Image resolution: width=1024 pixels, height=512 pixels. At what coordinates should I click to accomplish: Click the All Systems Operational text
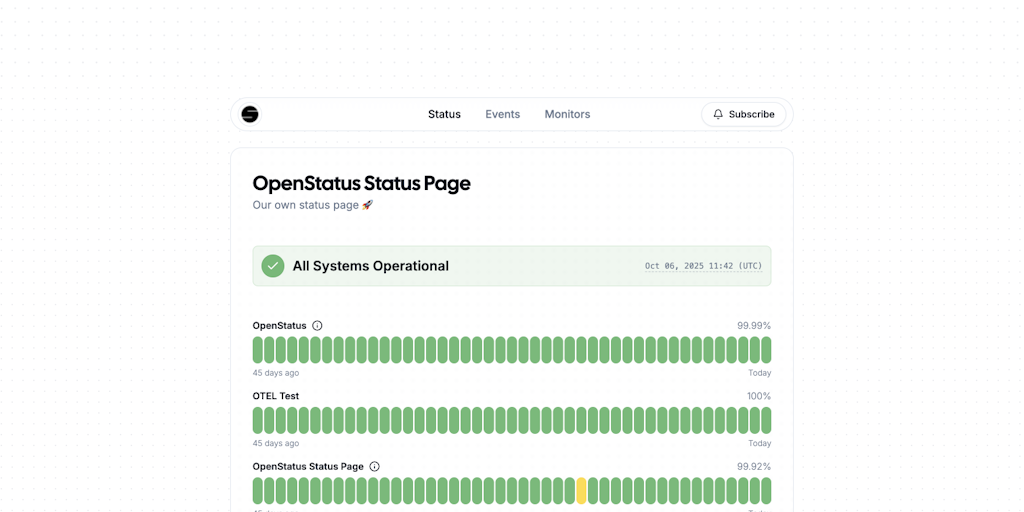370,266
